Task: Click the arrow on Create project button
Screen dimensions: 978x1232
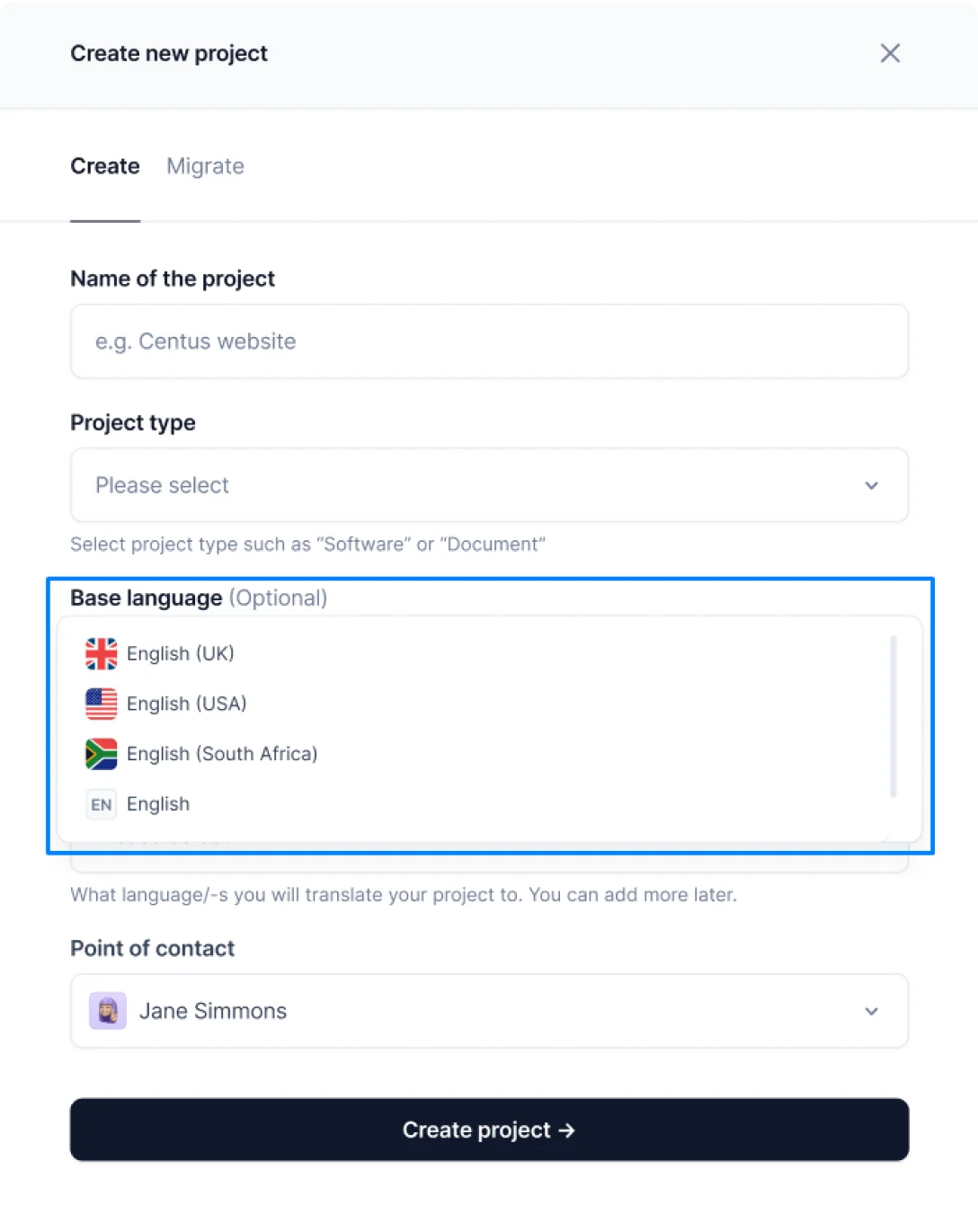Action: [566, 1130]
